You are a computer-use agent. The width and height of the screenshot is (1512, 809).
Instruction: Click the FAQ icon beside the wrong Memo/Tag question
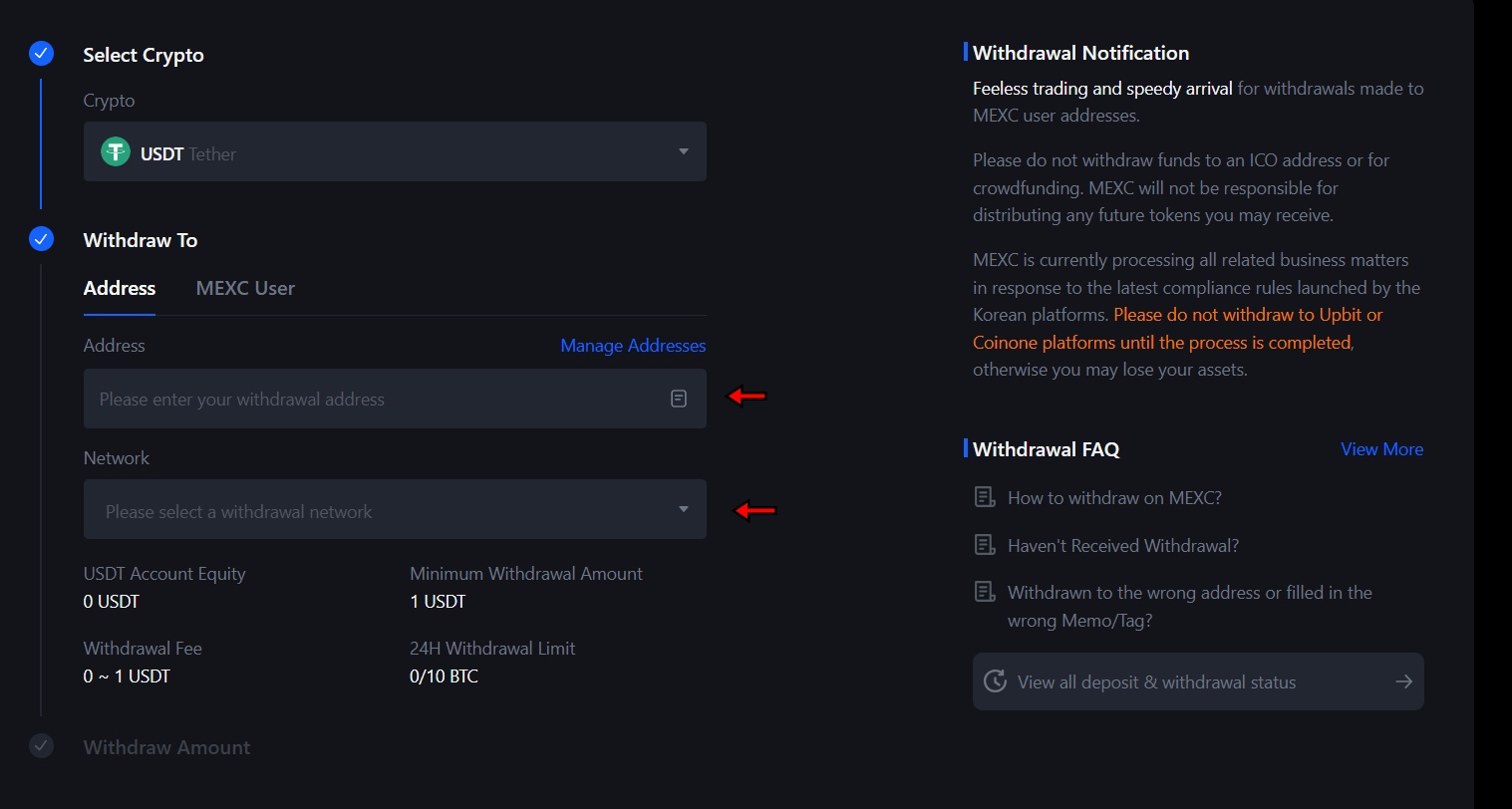pyautogui.click(x=984, y=590)
